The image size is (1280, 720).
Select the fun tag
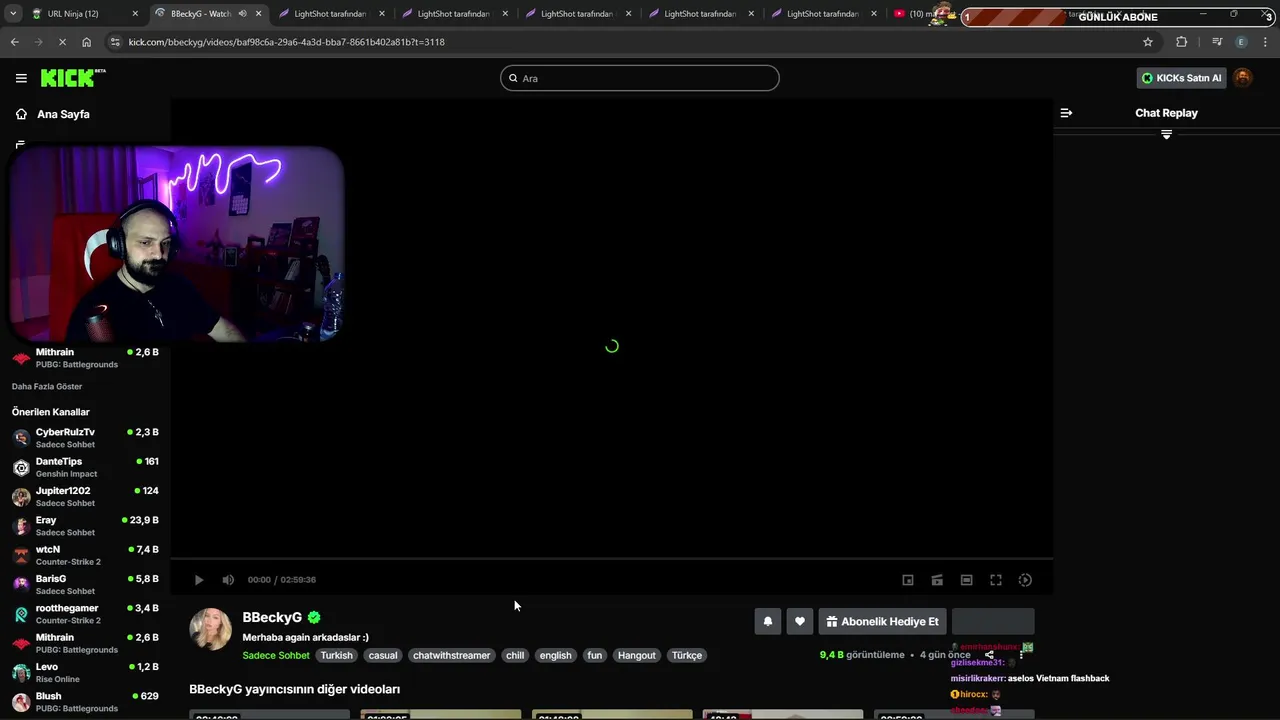[x=595, y=655]
